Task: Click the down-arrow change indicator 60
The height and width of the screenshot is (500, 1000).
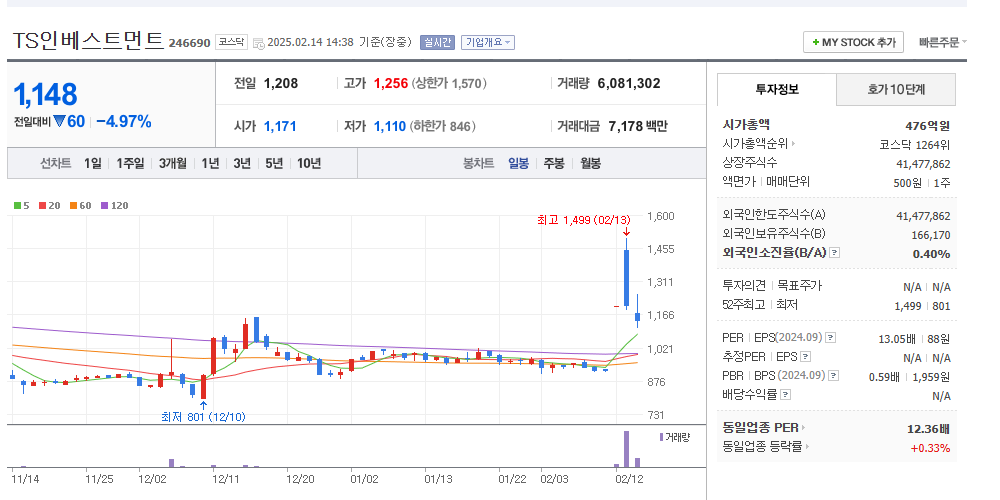Action: tap(69, 121)
